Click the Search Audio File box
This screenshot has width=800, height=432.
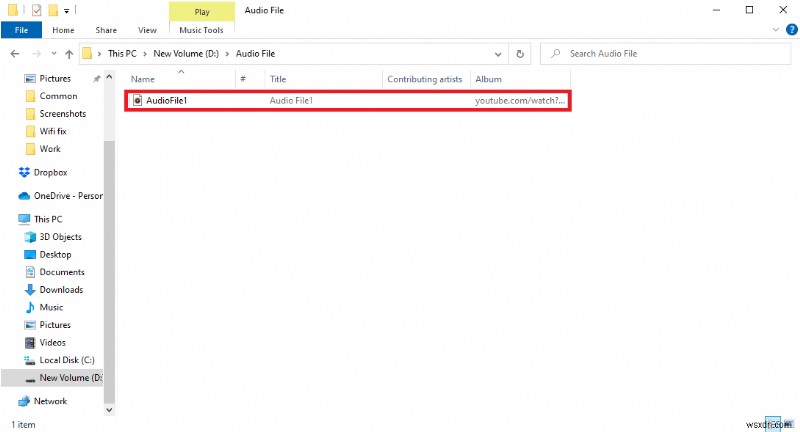click(665, 54)
